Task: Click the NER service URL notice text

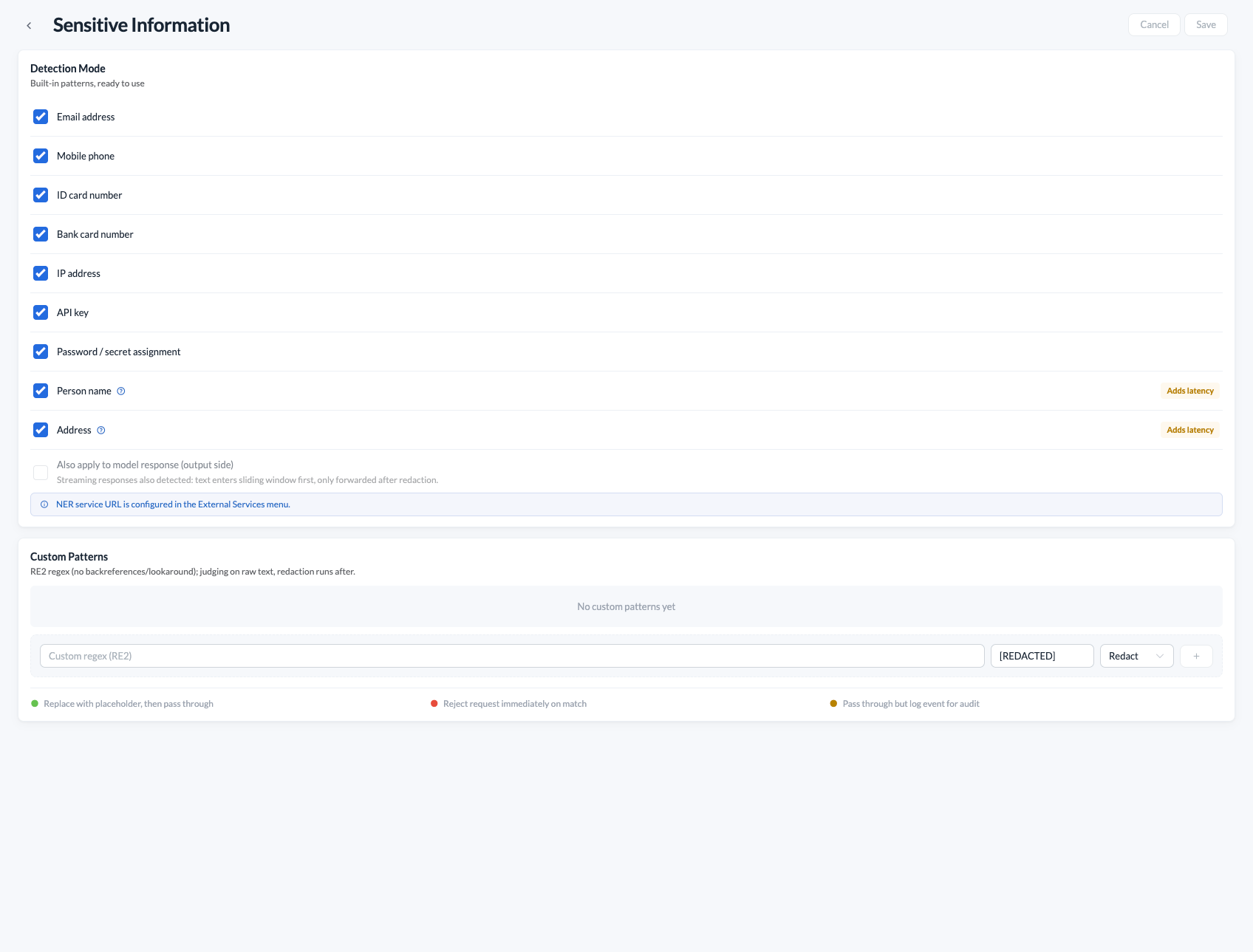Action: [173, 504]
